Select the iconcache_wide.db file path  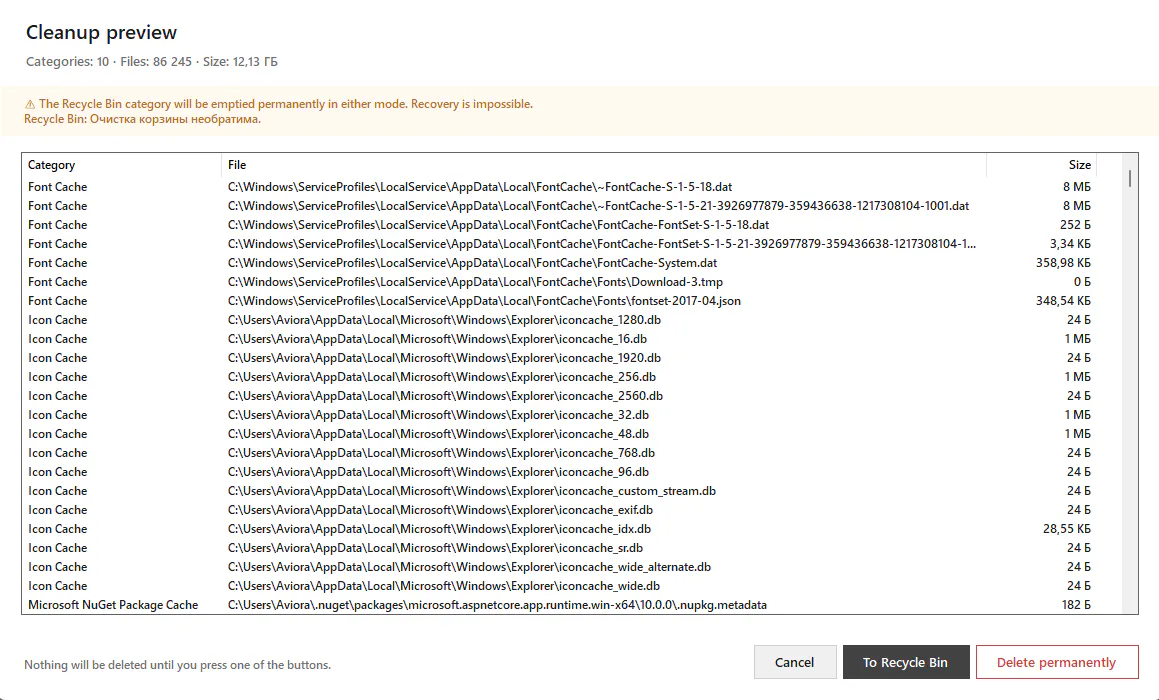pyautogui.click(x=443, y=586)
